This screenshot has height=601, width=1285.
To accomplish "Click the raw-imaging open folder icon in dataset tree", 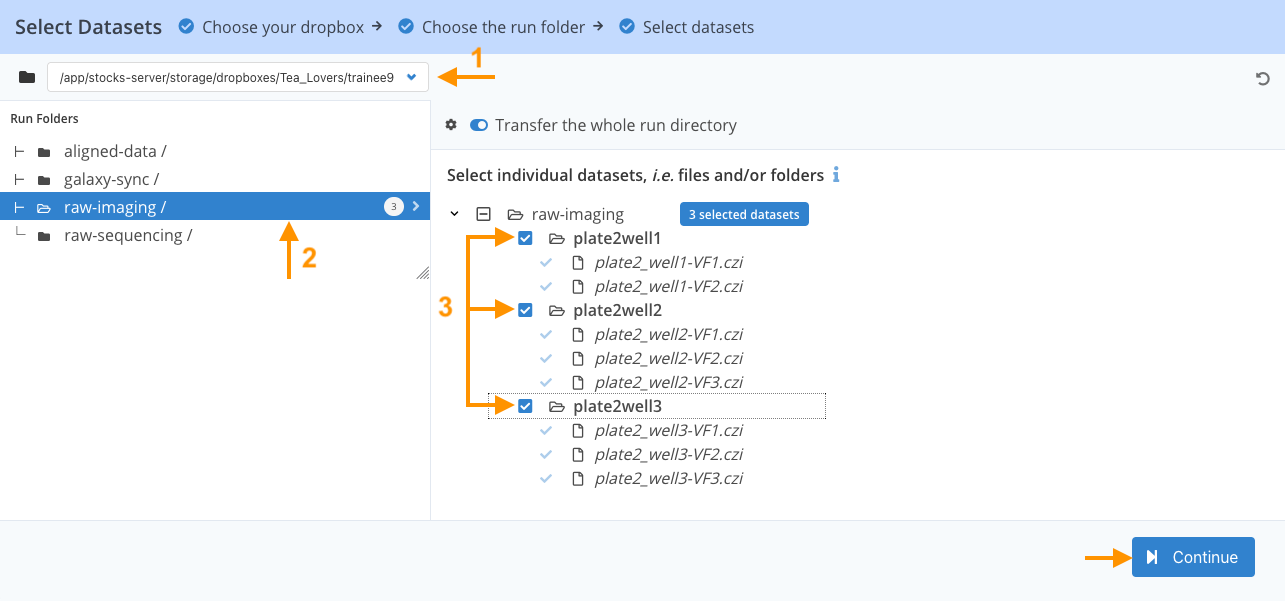I will coord(515,214).
